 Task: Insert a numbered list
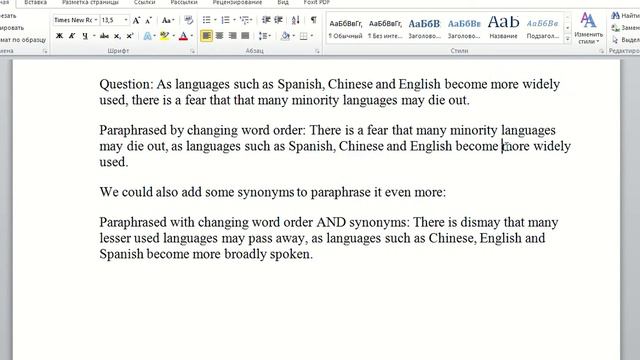[225, 20]
